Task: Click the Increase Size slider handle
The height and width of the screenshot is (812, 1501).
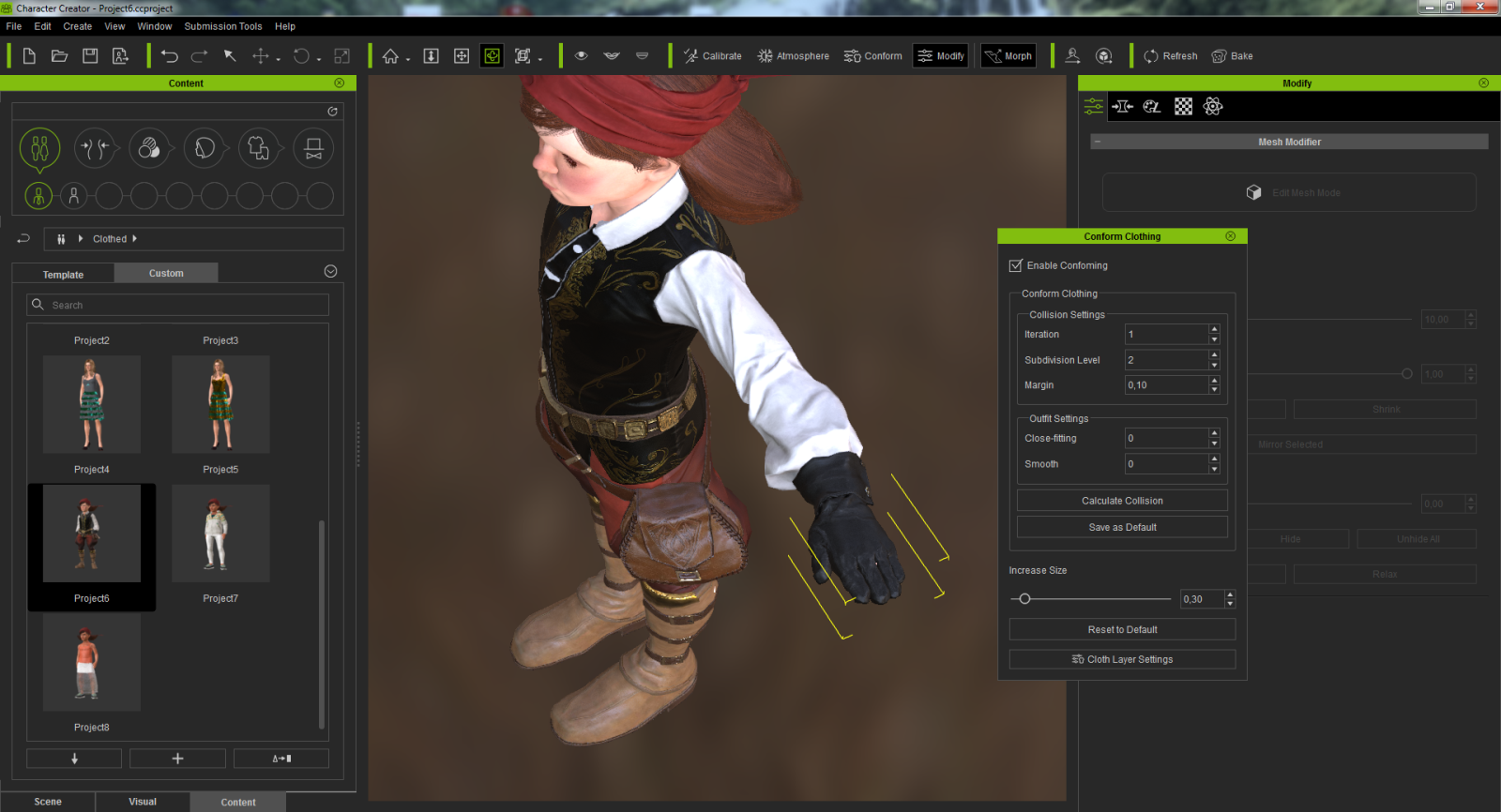Action: (1024, 599)
